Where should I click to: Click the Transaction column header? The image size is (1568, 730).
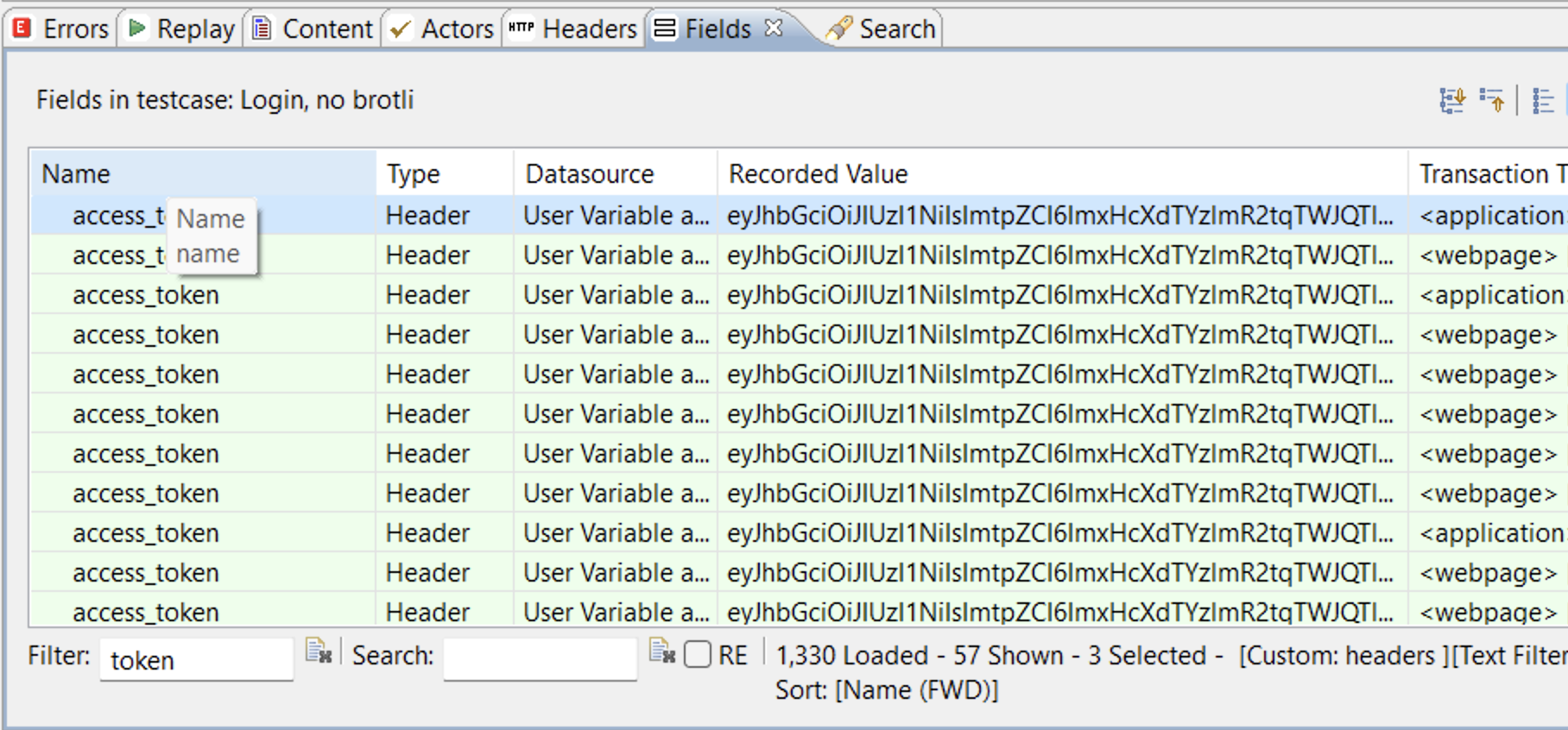tap(1489, 174)
